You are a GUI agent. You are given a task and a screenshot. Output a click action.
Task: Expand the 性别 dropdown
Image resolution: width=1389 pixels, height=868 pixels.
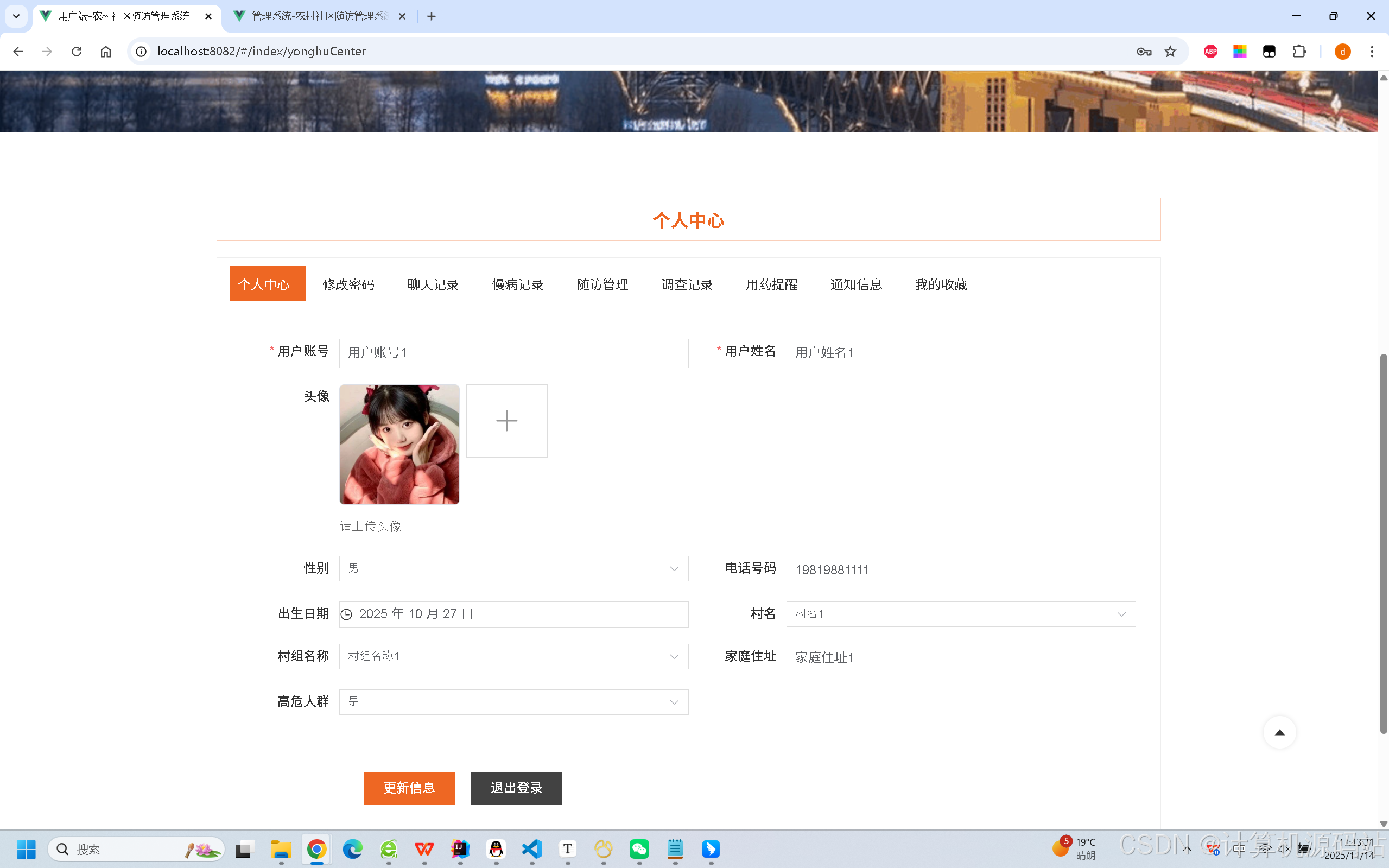tap(513, 568)
